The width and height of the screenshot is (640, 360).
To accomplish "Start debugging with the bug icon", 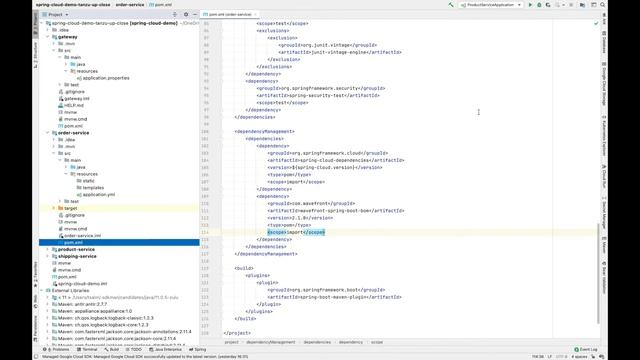I will 539,5.
